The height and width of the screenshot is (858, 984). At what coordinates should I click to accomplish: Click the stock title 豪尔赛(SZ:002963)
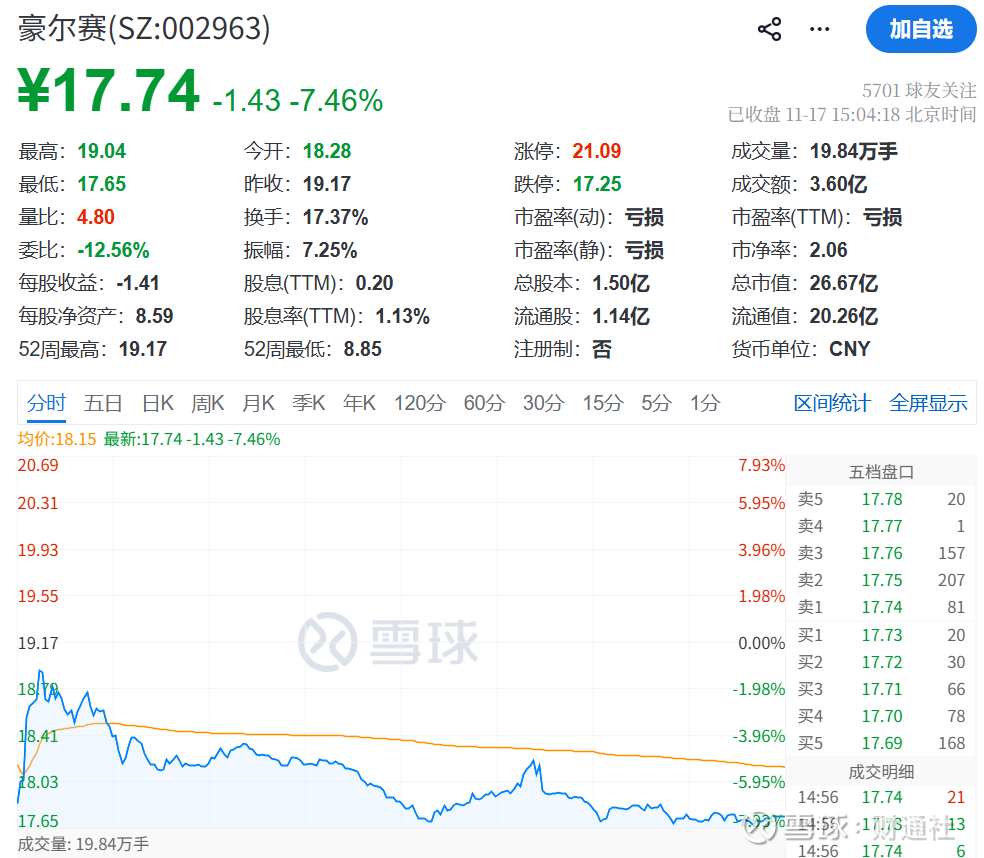144,28
